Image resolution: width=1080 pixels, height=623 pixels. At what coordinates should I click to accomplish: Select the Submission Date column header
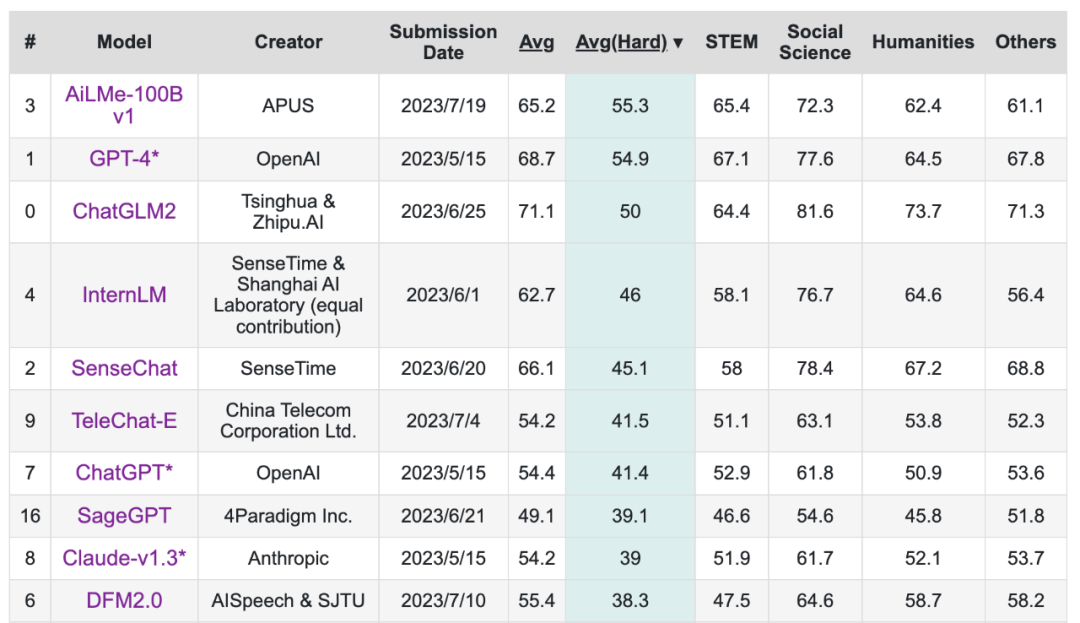click(x=444, y=42)
